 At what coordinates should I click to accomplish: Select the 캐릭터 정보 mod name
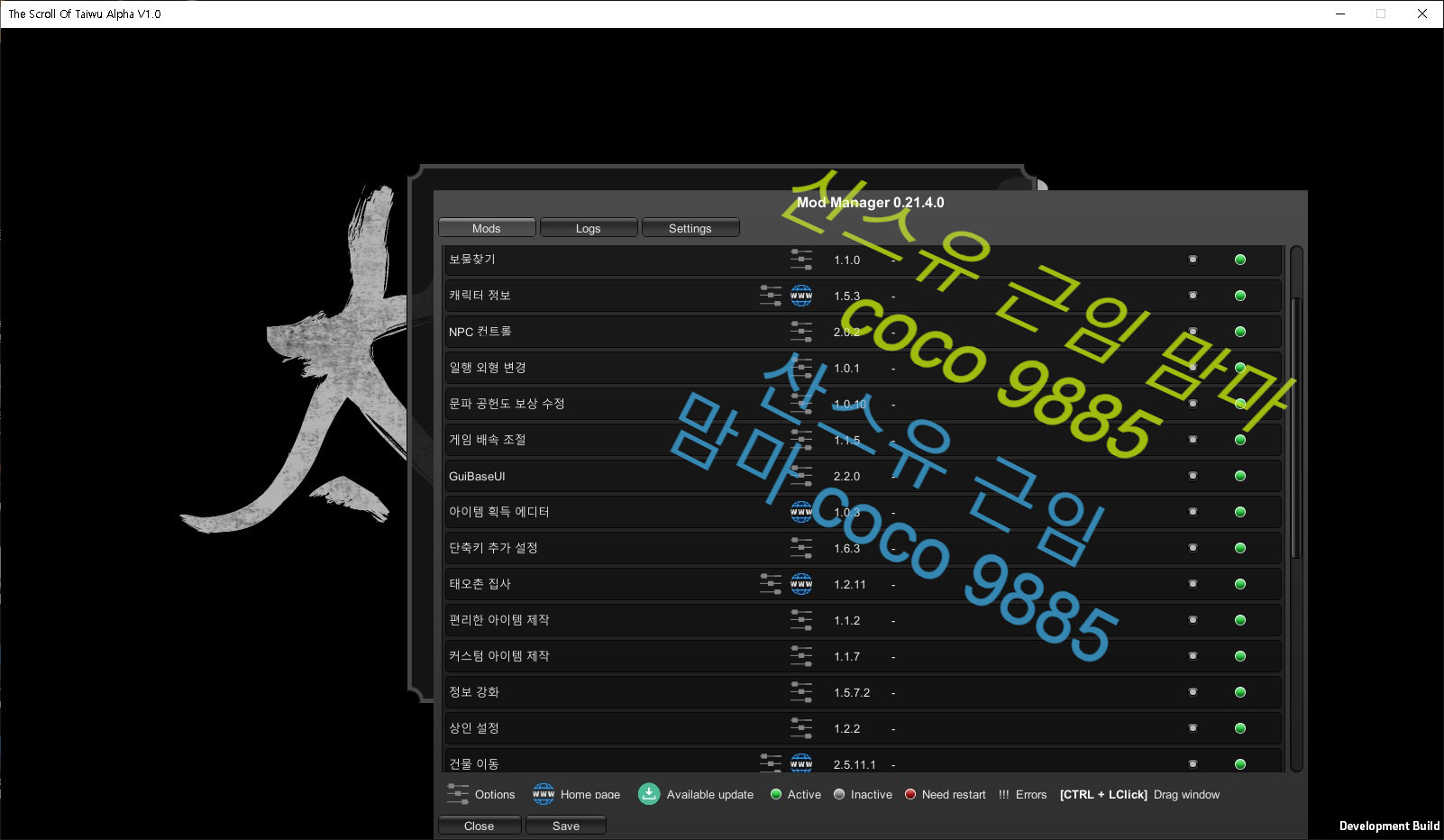[480, 296]
